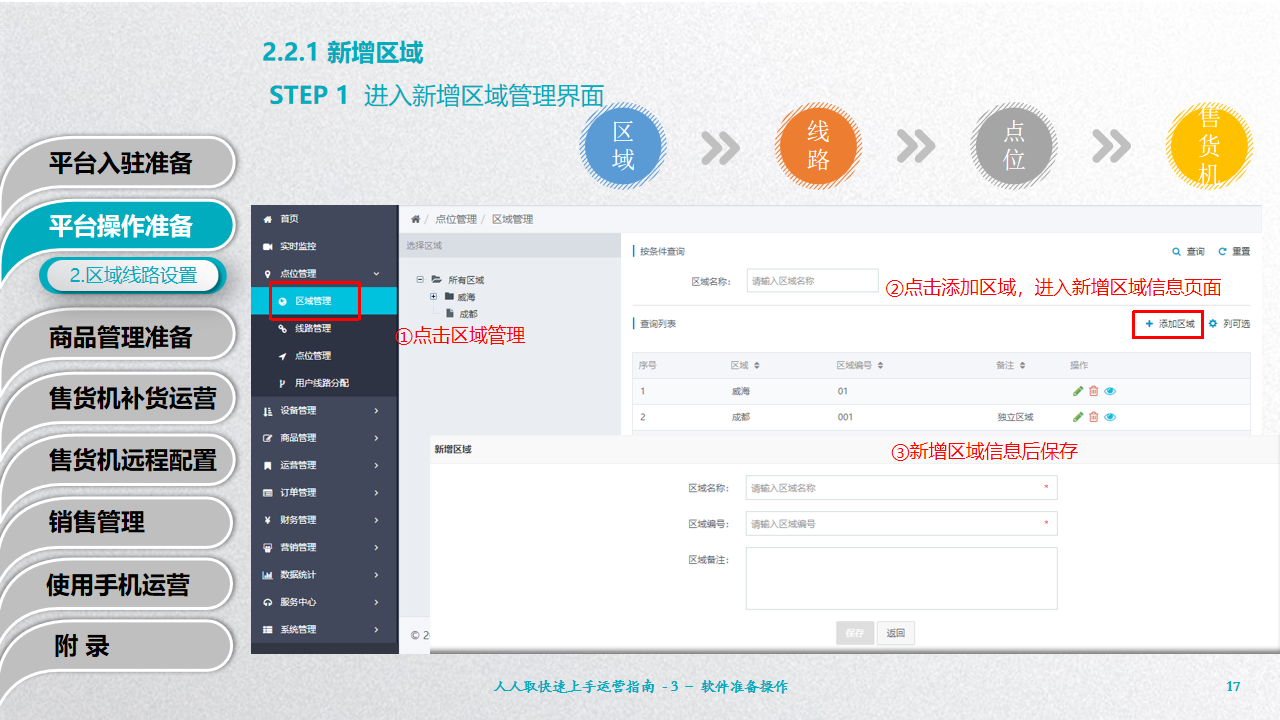Collapse 点位管理 sidebar chevron
The image size is (1280, 720).
coord(376,273)
